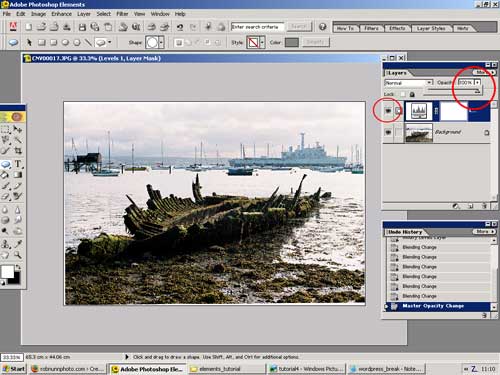Viewport: 500px width, 375px height.
Task: Select the Burn tool
Action: click(18, 231)
